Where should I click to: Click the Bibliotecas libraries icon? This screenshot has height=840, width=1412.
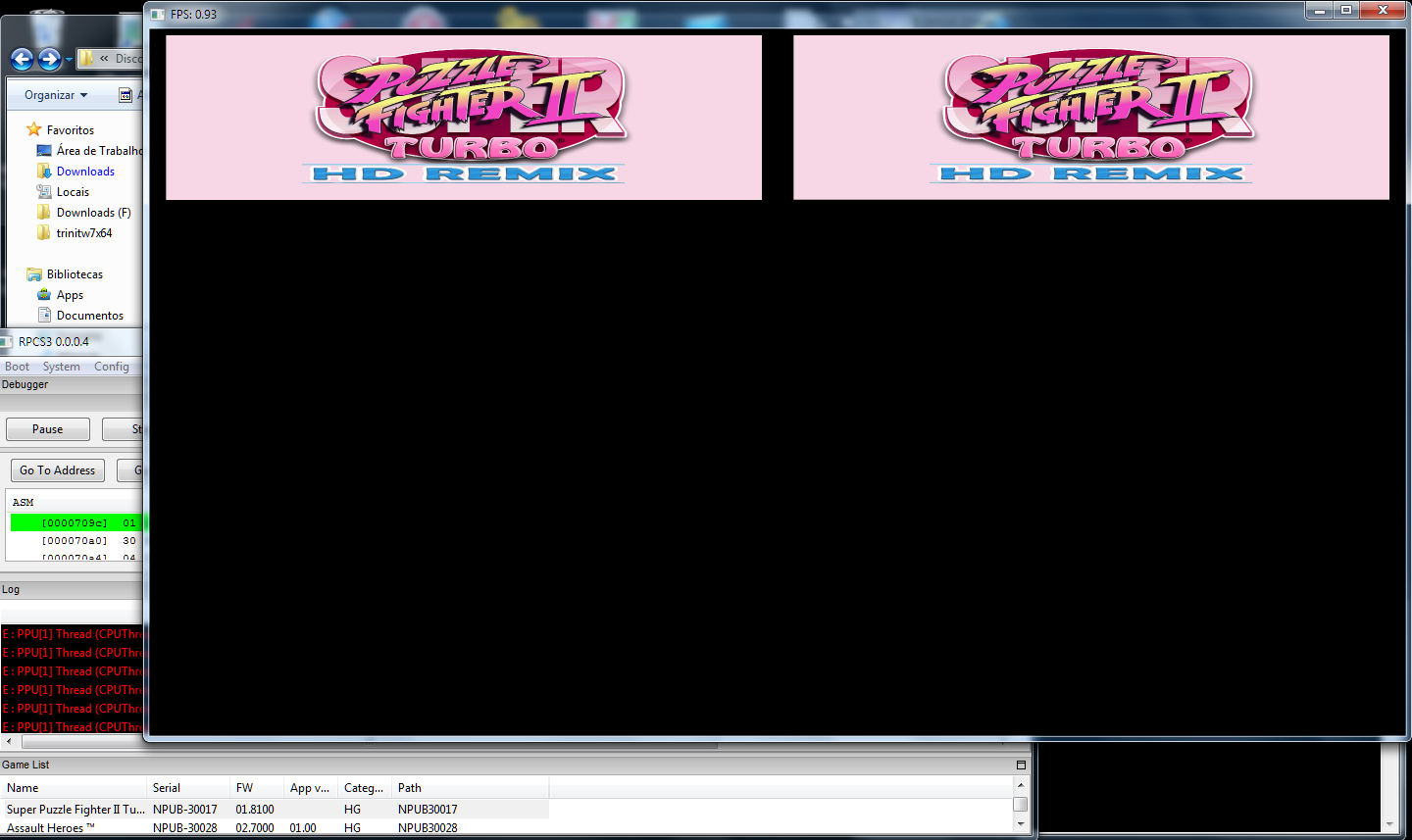34,274
